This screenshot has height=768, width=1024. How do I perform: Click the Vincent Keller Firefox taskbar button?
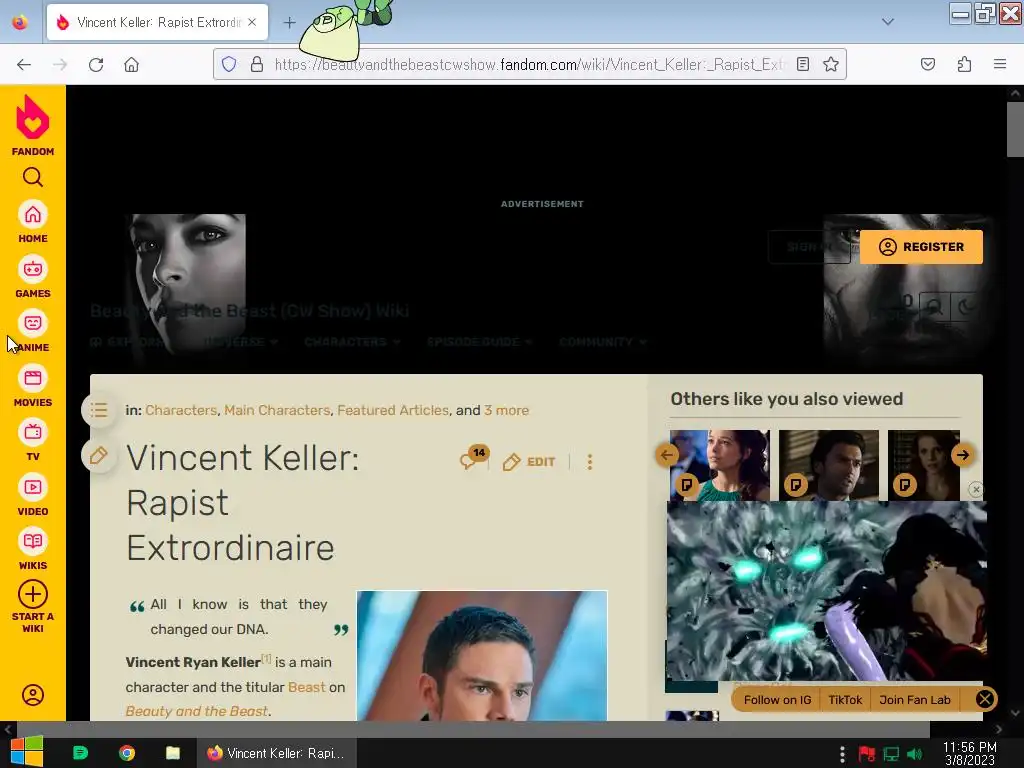click(277, 753)
